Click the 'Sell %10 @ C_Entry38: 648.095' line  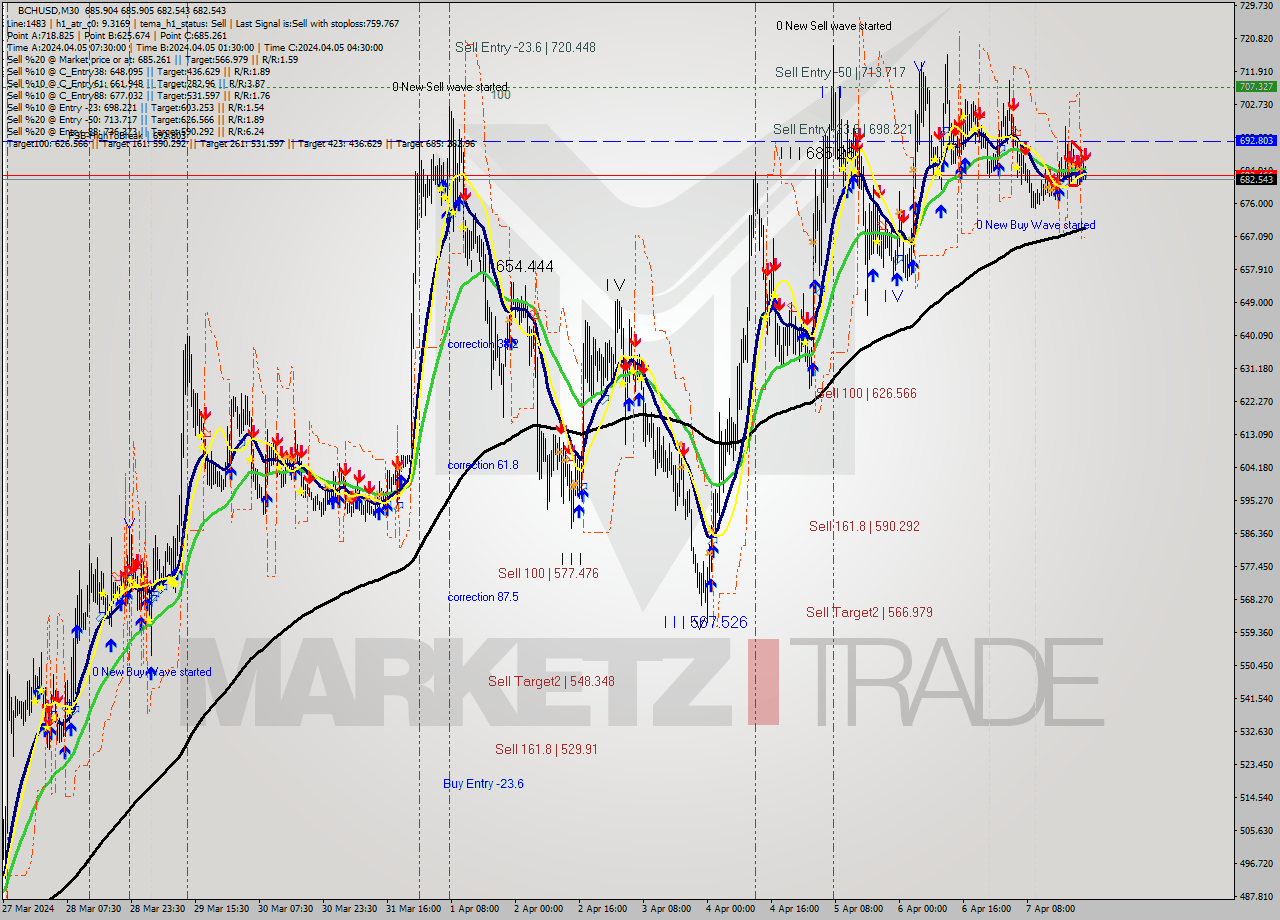[x=138, y=71]
